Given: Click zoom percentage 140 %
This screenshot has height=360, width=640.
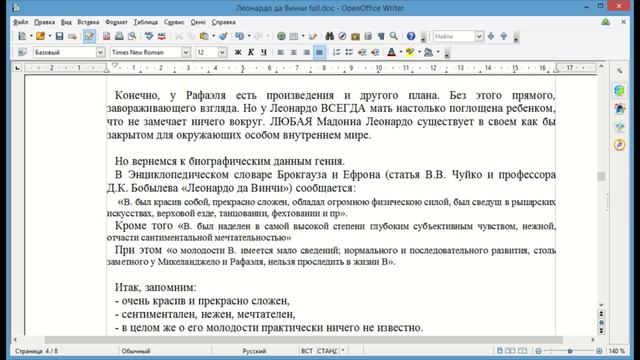Looking at the screenshot, I should tap(617, 351).
